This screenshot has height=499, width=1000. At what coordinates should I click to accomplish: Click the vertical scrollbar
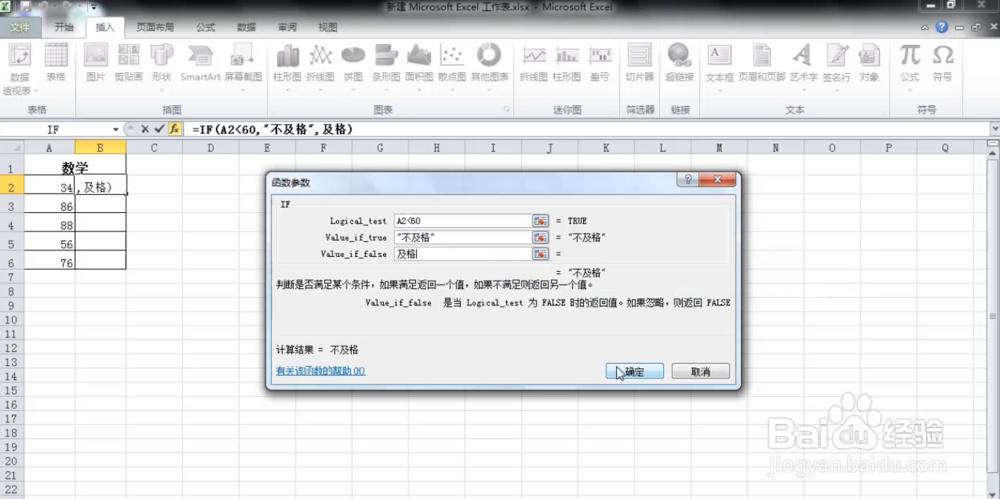tap(994, 316)
